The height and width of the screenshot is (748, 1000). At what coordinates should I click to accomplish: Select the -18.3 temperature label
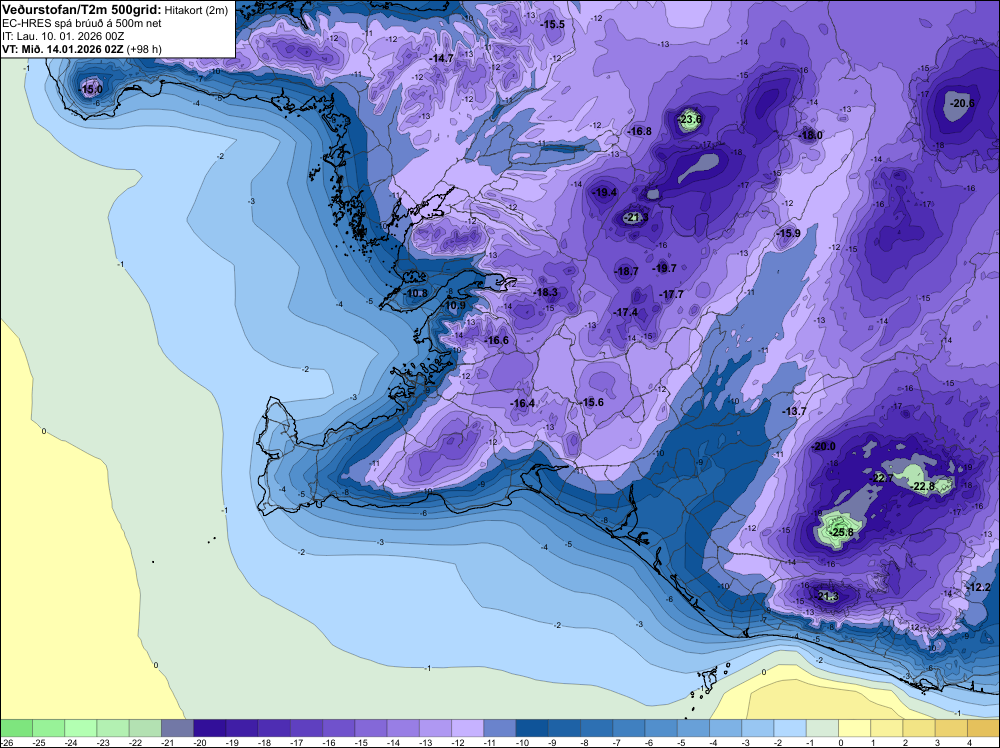(546, 292)
